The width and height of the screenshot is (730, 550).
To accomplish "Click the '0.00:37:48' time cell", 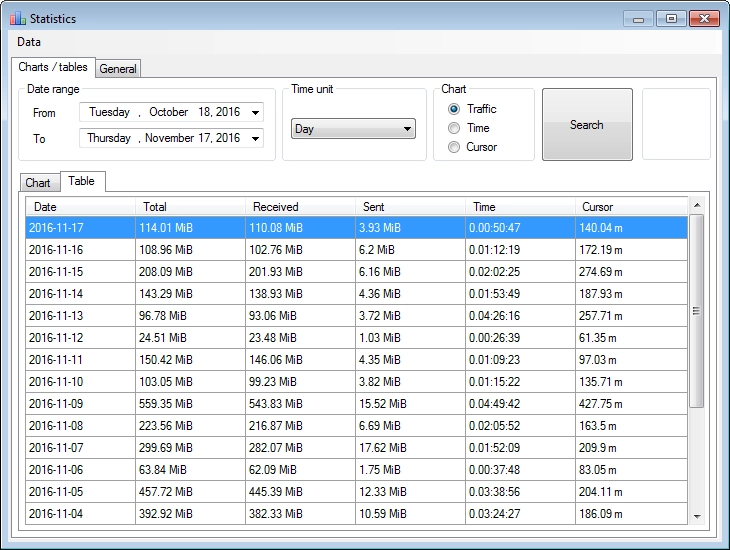I will tap(520, 470).
